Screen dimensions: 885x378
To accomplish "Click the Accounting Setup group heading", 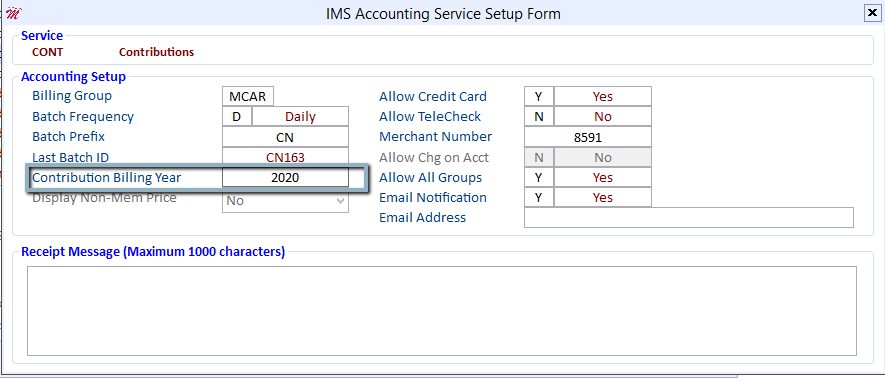I will pos(73,77).
